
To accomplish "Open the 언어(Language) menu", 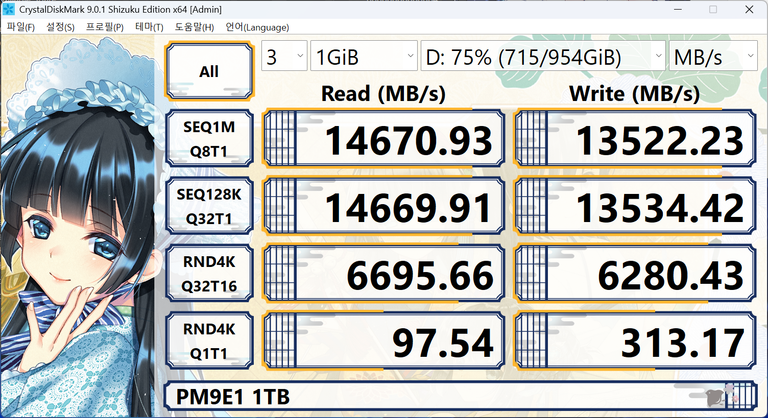I will pyautogui.click(x=257, y=27).
